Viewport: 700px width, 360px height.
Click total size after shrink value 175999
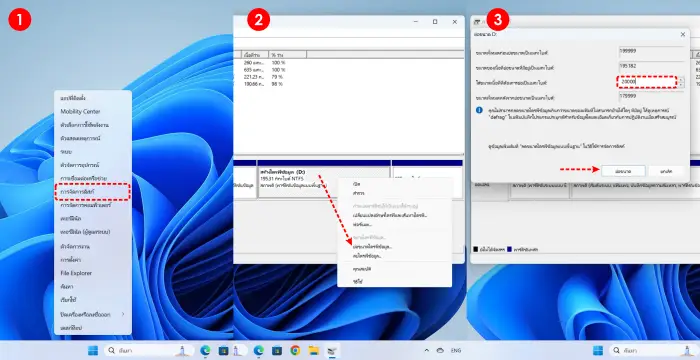[x=650, y=96]
